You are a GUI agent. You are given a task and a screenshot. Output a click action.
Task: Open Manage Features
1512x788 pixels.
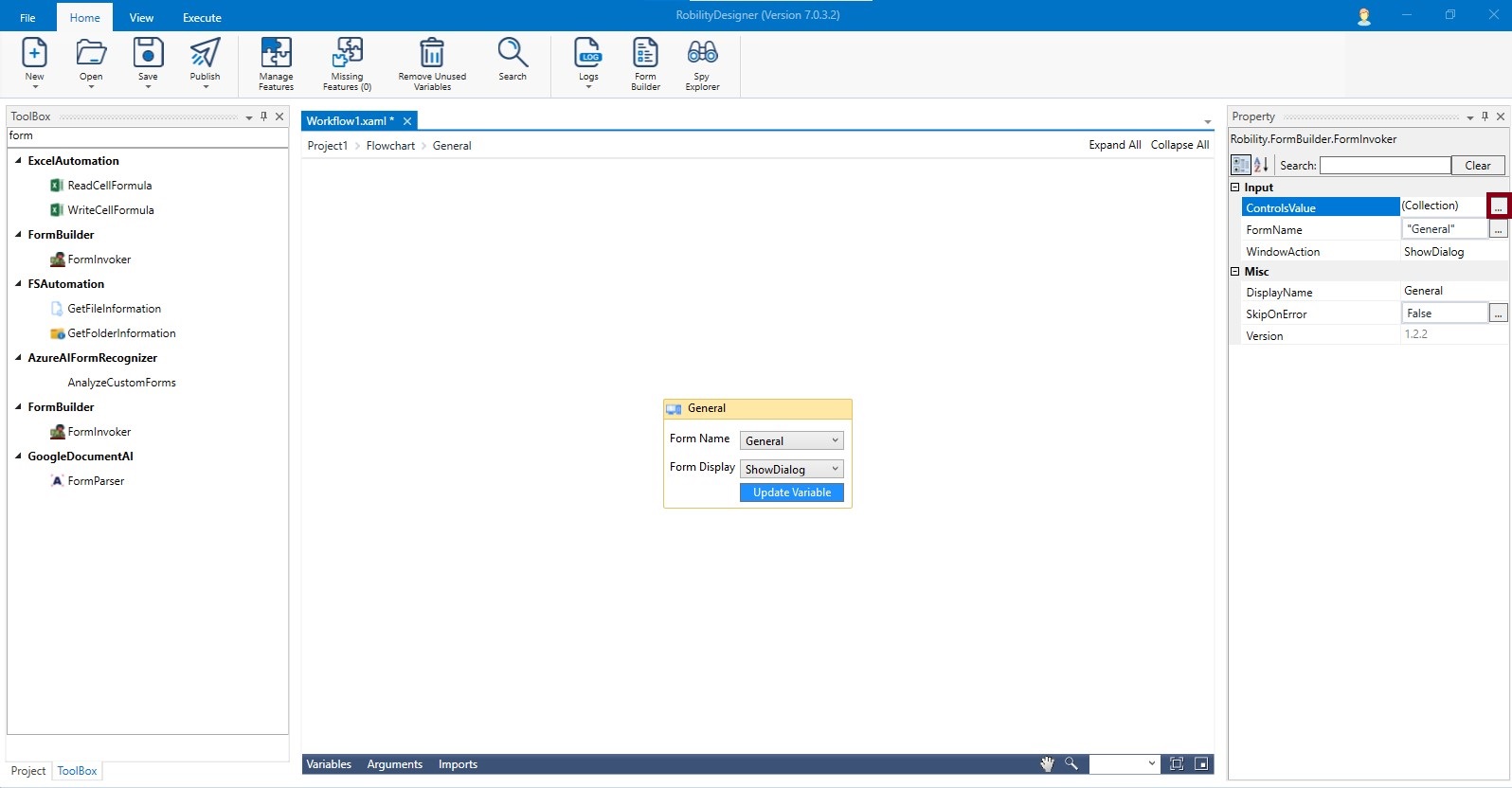click(x=276, y=54)
